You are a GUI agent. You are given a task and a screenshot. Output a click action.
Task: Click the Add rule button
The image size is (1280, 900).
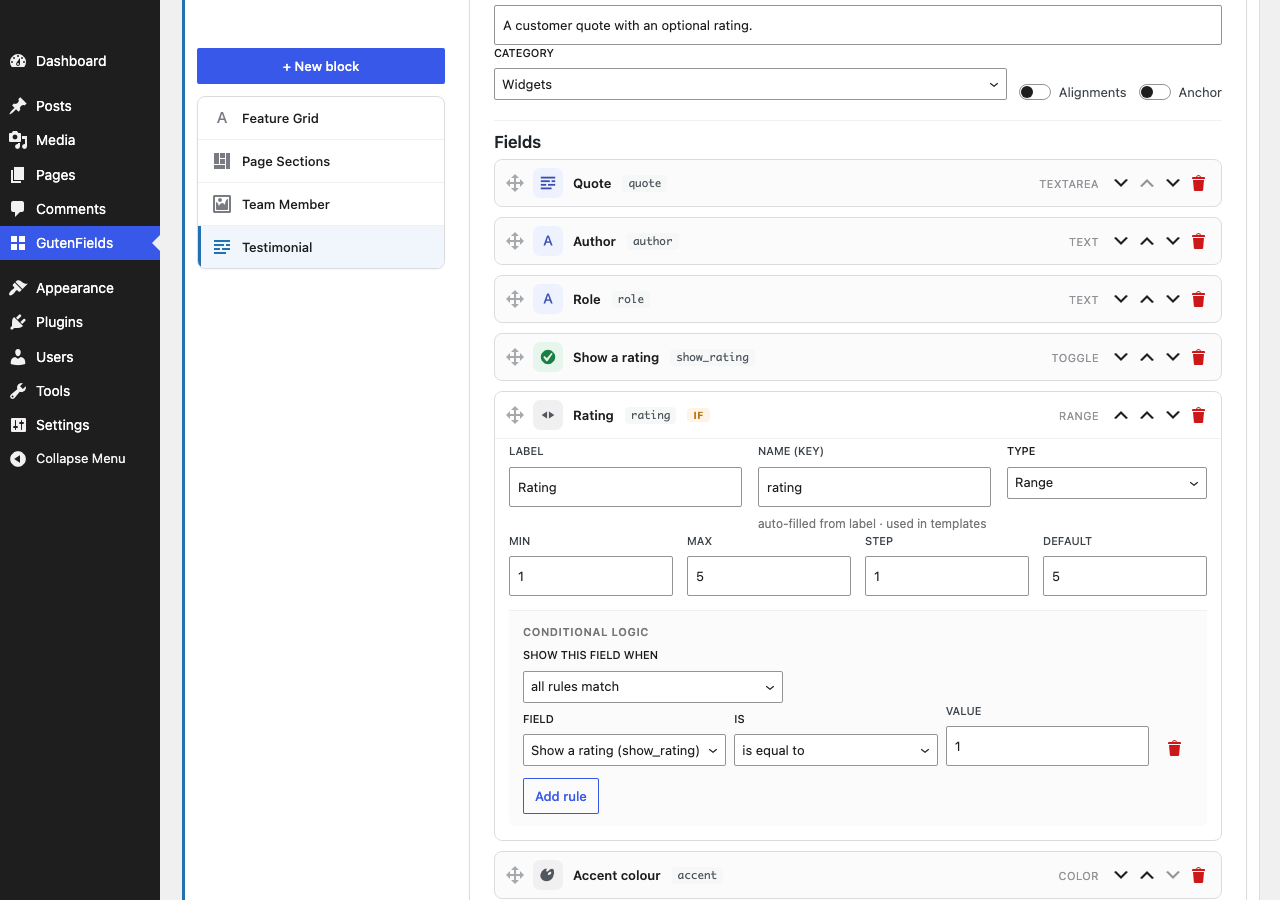point(561,796)
